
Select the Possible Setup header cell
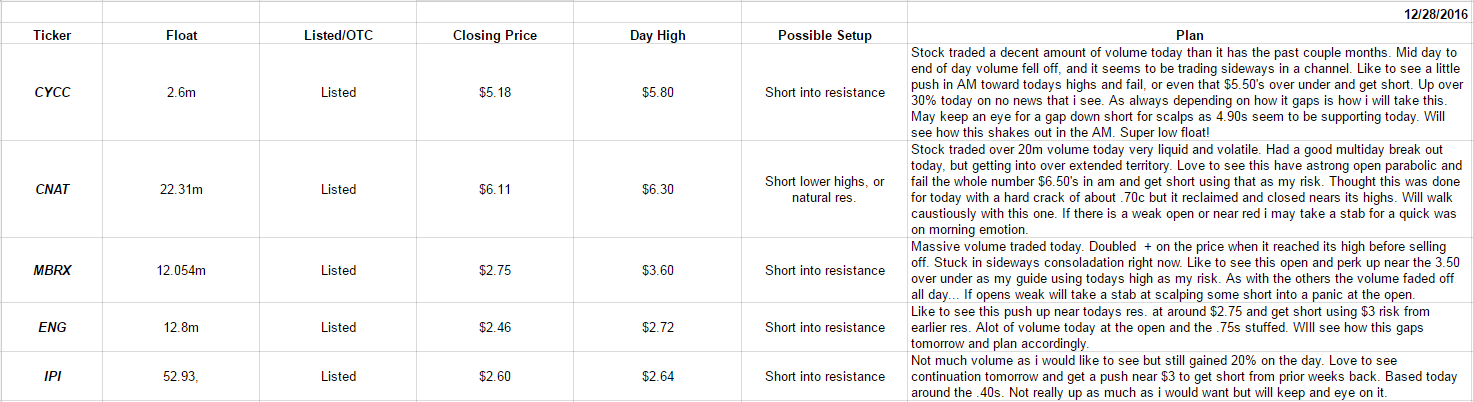pyautogui.click(x=824, y=35)
